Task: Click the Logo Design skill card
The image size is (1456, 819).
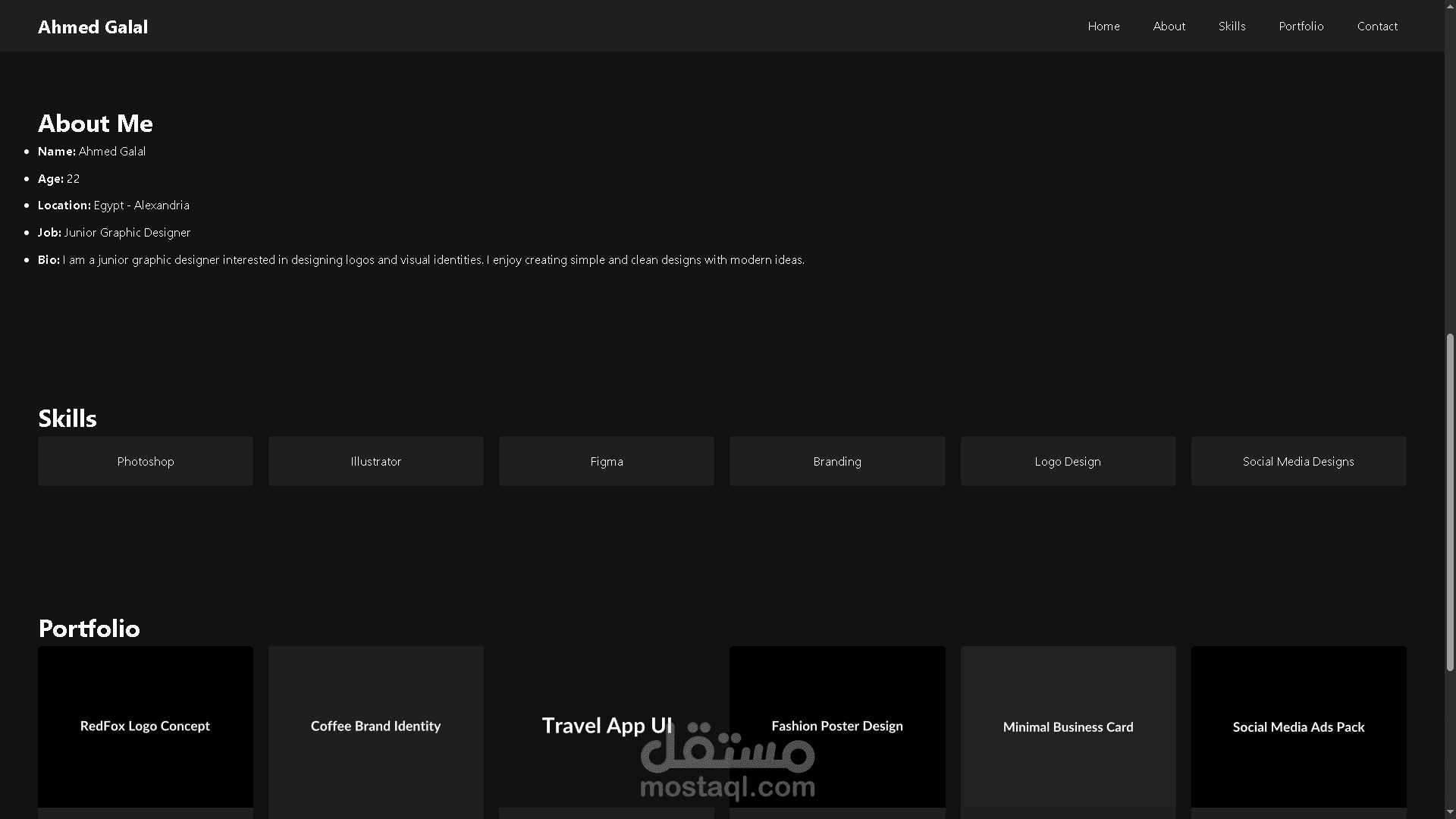Action: coord(1067,461)
